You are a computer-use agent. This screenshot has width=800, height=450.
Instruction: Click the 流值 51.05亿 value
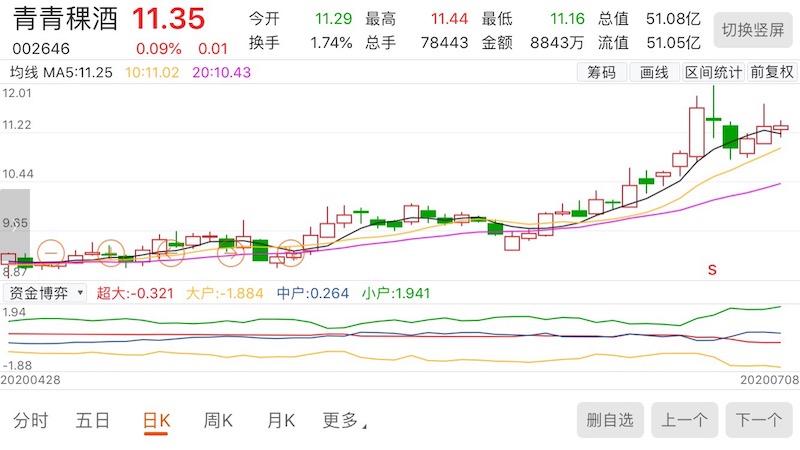[673, 43]
